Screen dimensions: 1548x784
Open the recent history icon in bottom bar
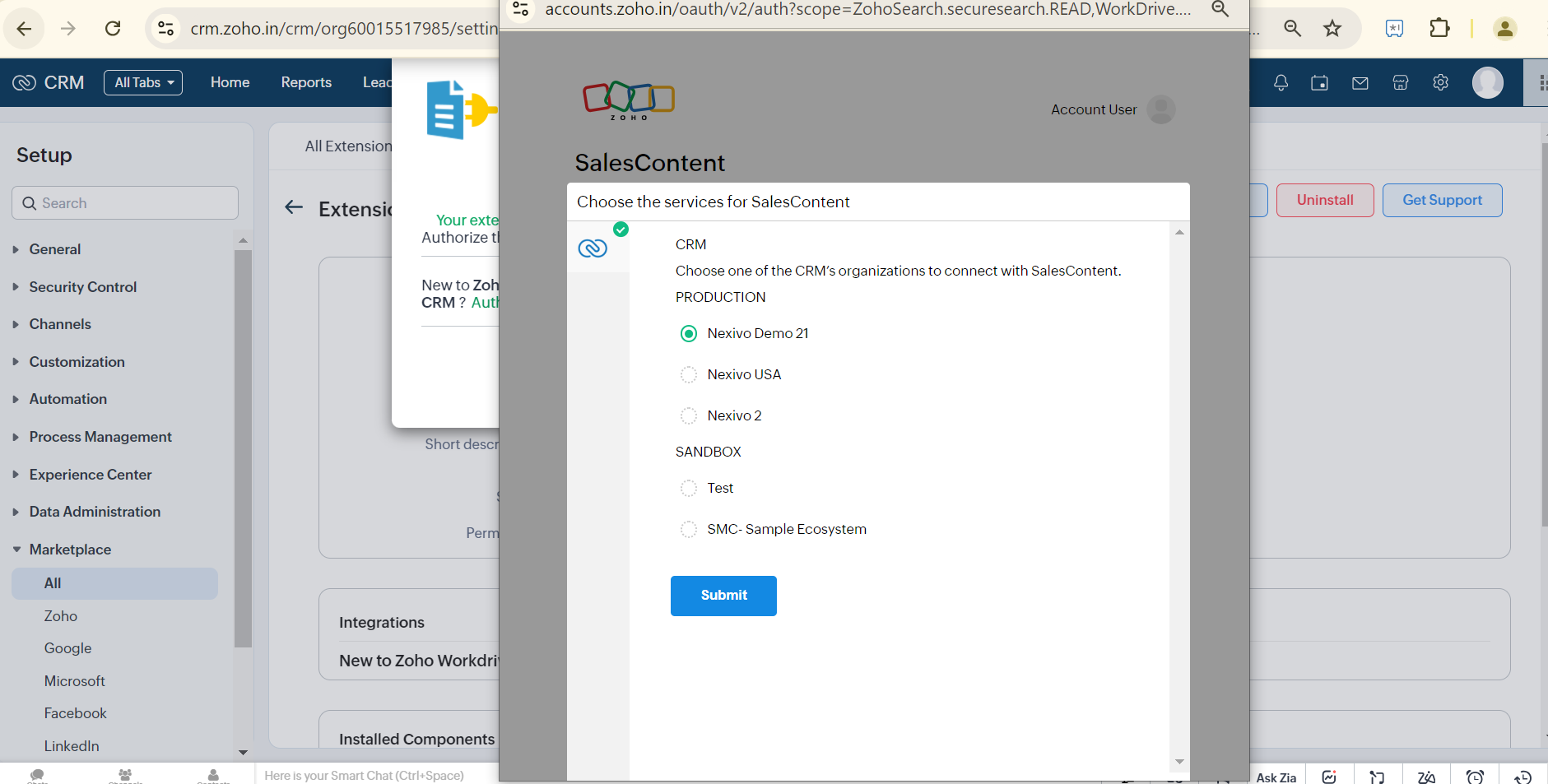[x=1522, y=777]
